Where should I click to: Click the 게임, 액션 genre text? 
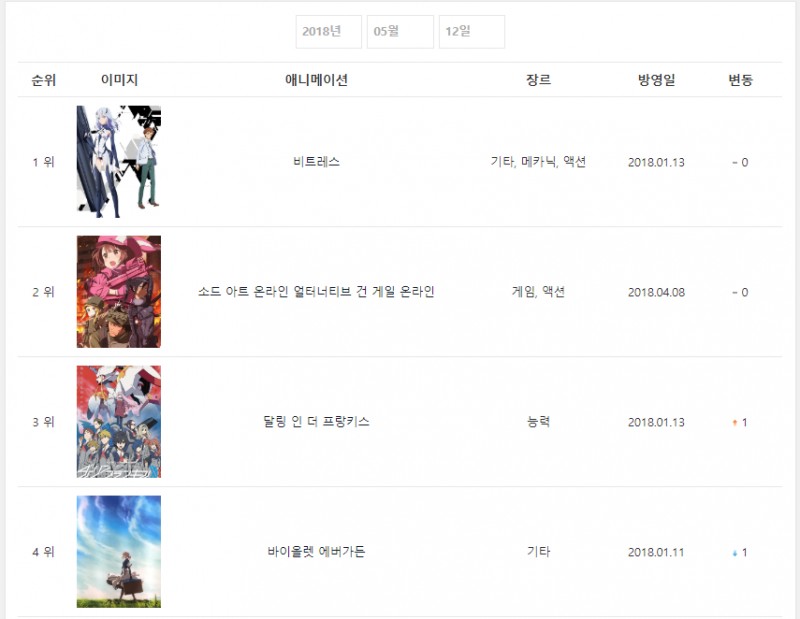tap(538, 292)
